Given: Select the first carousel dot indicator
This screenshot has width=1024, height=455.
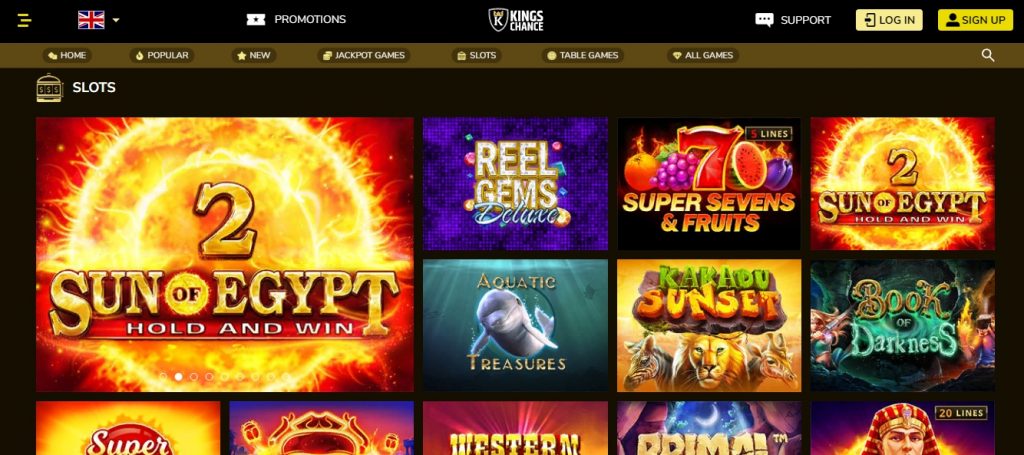Looking at the screenshot, I should (163, 377).
